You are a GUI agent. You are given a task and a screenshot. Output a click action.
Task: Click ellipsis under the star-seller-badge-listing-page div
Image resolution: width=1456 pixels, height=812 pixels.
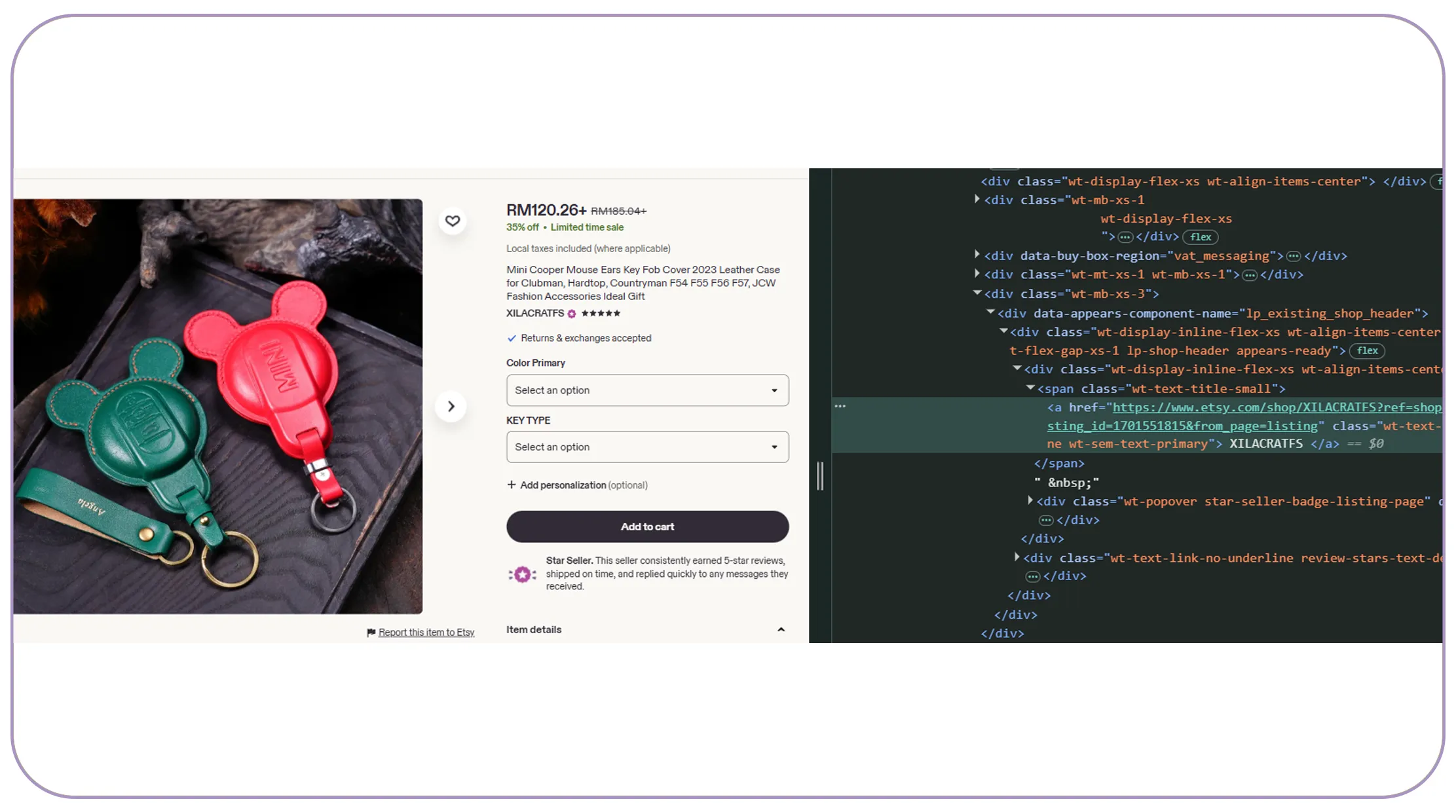pos(1046,521)
